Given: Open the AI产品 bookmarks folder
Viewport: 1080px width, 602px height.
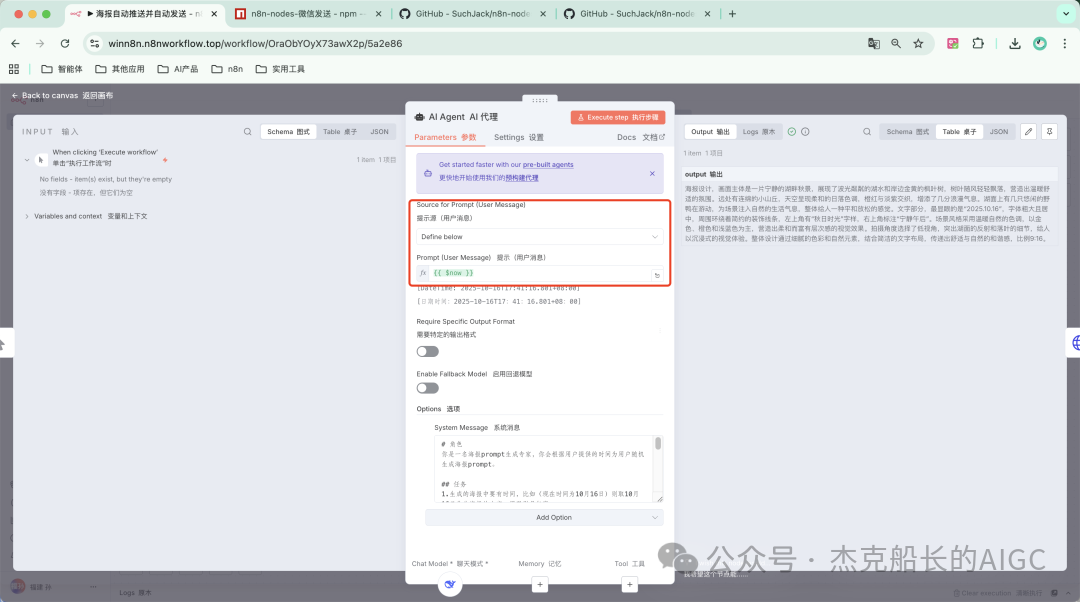Looking at the screenshot, I should click(178, 69).
